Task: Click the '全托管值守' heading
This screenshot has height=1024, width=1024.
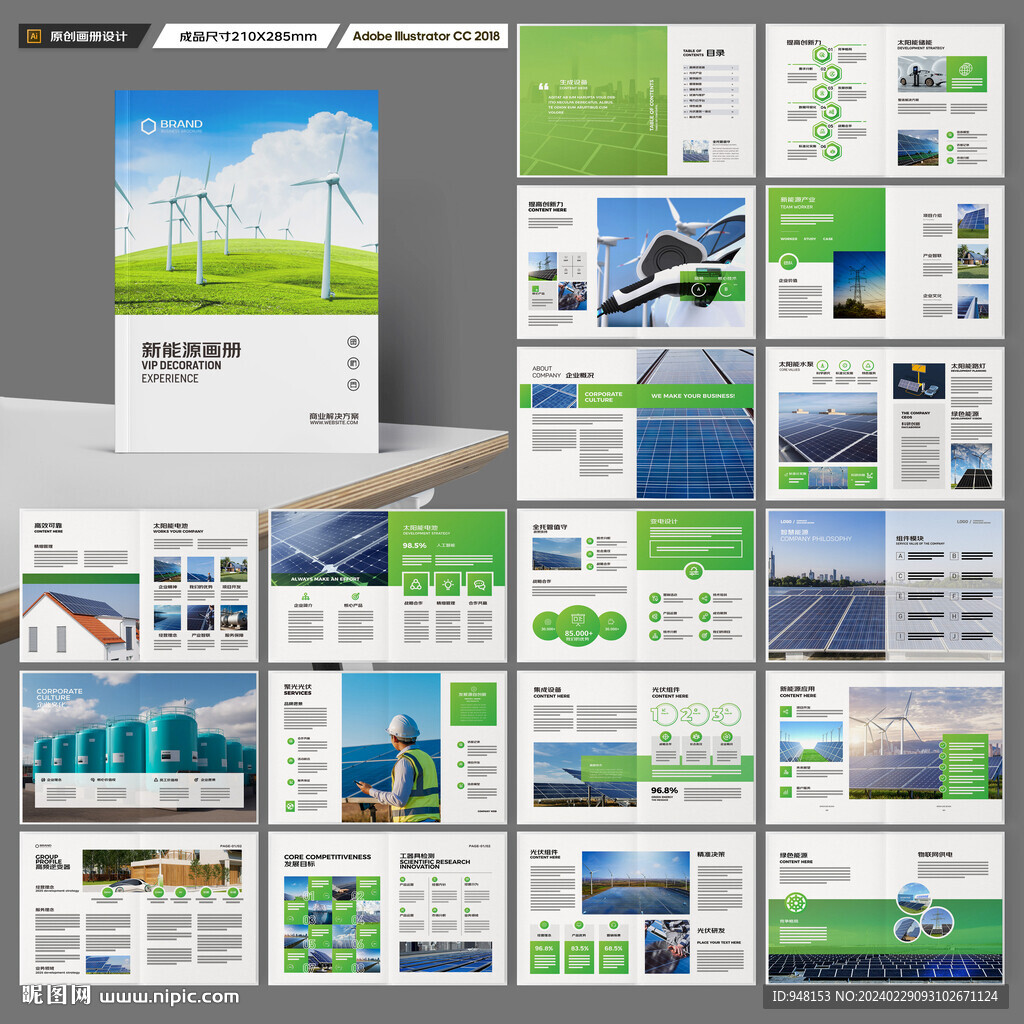Action: coord(549,527)
